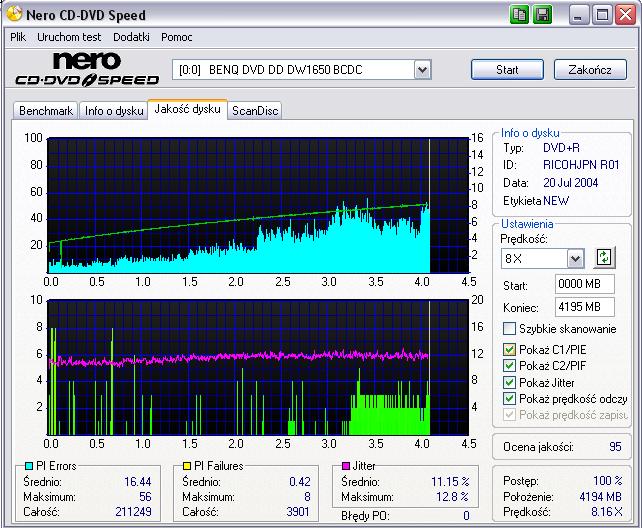Click the Nero CD-DVD Speed logo
Viewport: 642px width, 528px height.
pos(86,70)
